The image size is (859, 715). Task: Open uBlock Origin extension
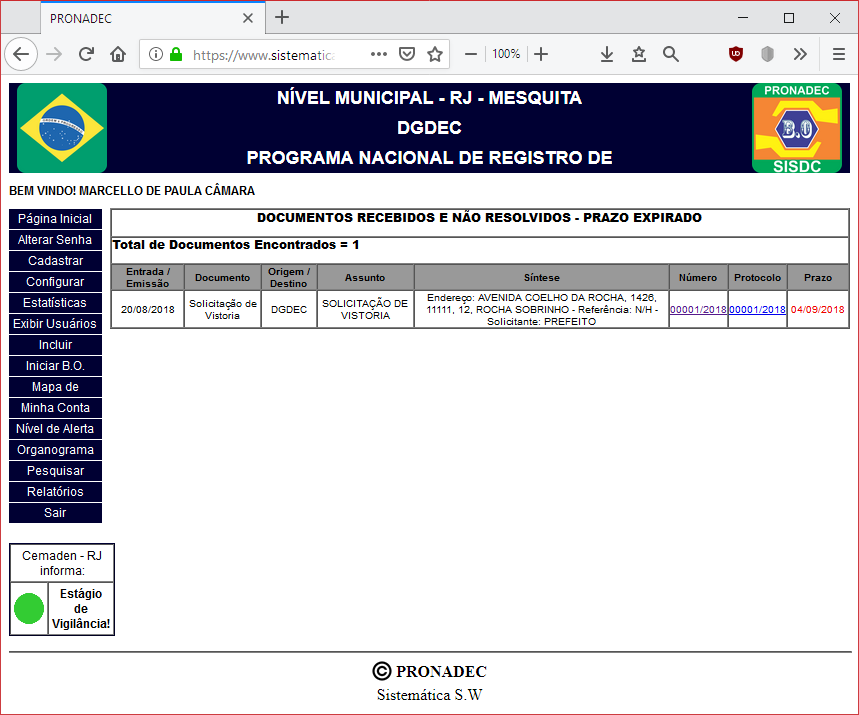coord(736,54)
